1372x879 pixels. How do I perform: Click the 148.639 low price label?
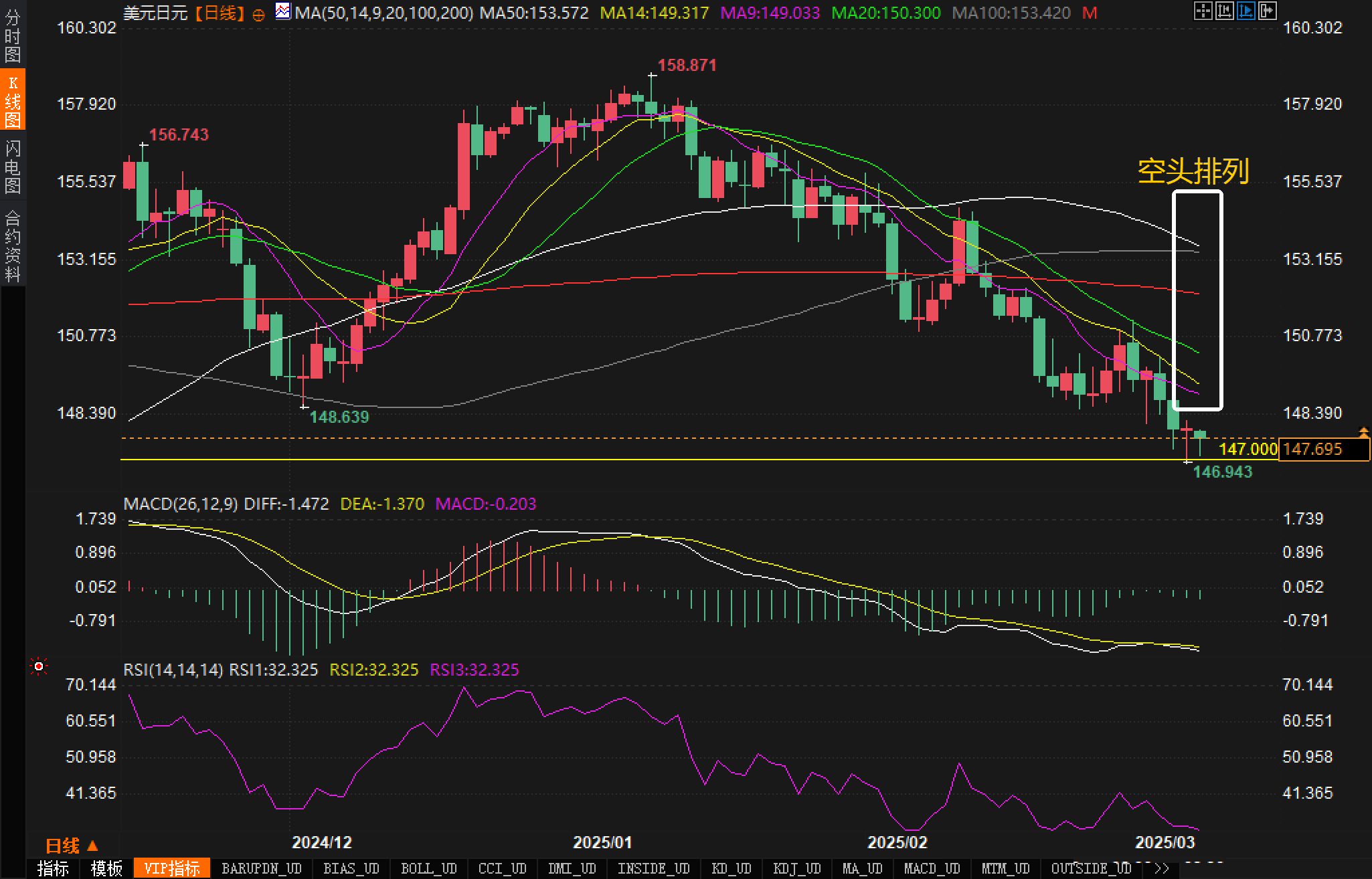pos(339,417)
